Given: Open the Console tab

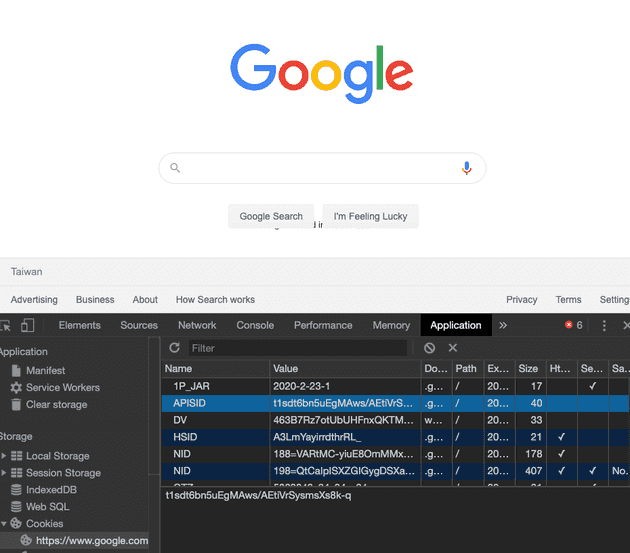Looking at the screenshot, I should [255, 325].
